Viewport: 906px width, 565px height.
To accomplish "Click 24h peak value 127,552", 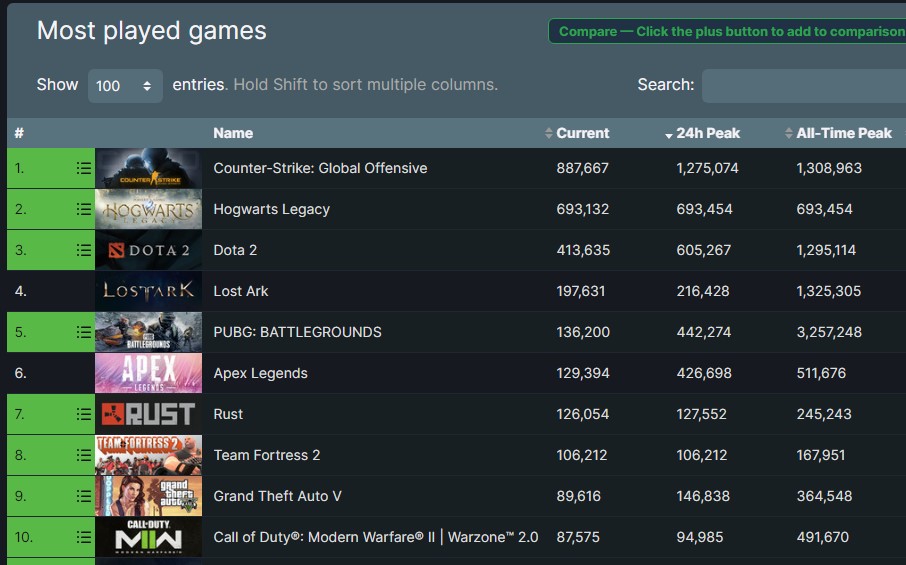I will 701,414.
